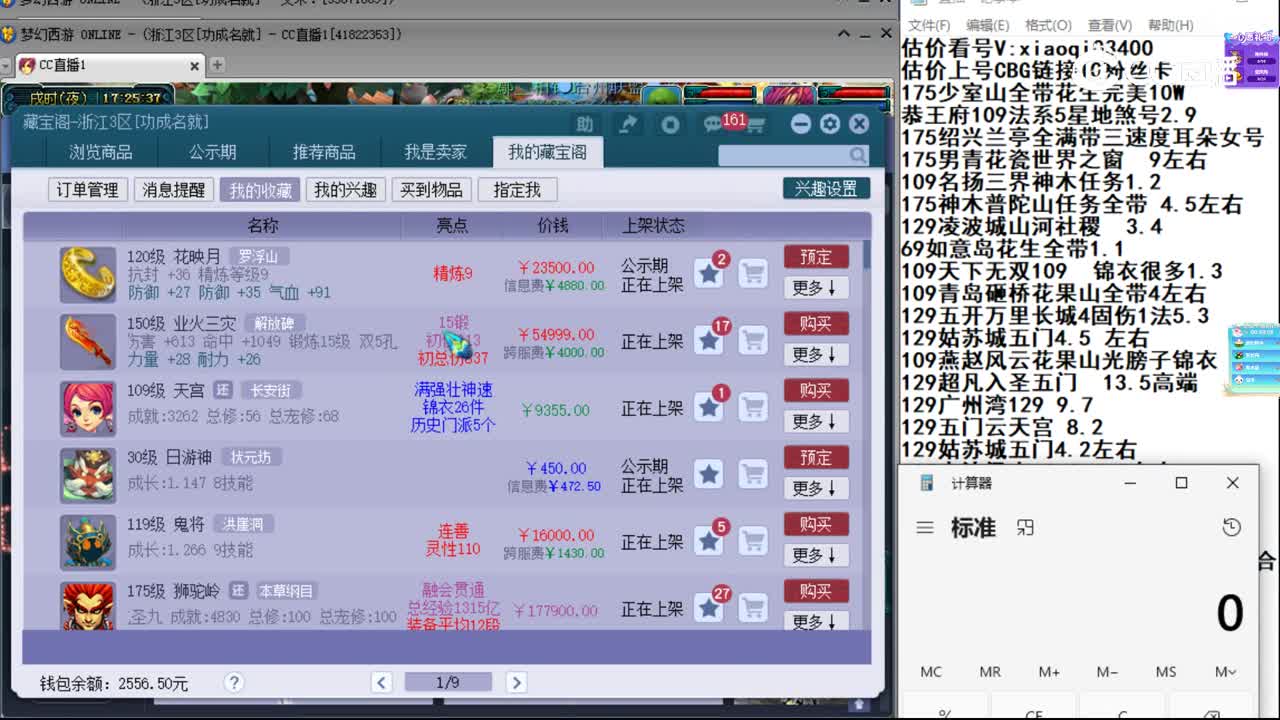The image size is (1280, 720).
Task: Click the search magnifier icon
Action: (858, 155)
